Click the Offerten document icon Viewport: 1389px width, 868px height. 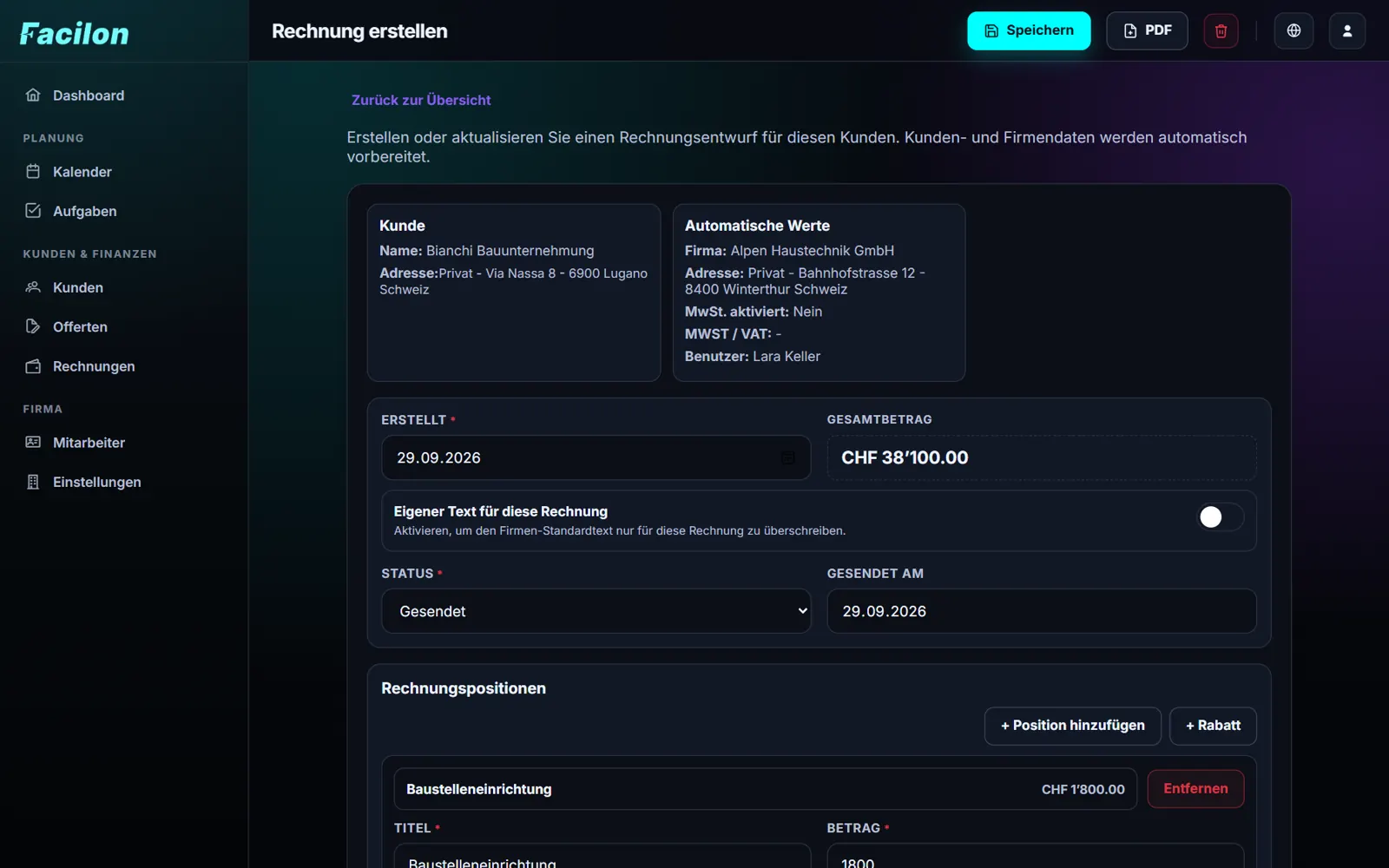(x=33, y=326)
